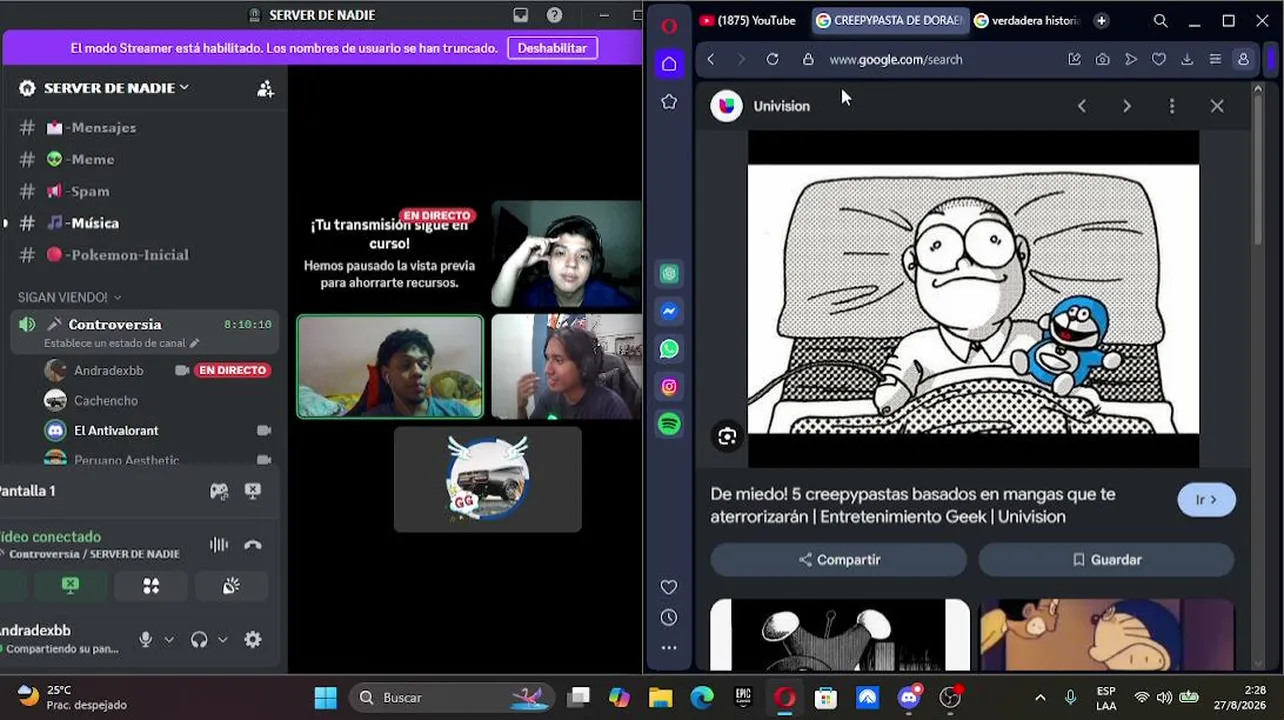The width and height of the screenshot is (1284, 720).
Task: Select the CREEPYPASTA DE DORAEMON tab
Action: point(888,20)
